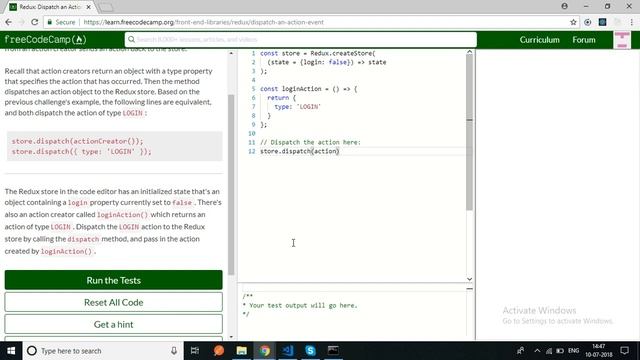Open the Curriculum link
Image resolution: width=640 pixels, height=360 pixels.
(x=539, y=40)
